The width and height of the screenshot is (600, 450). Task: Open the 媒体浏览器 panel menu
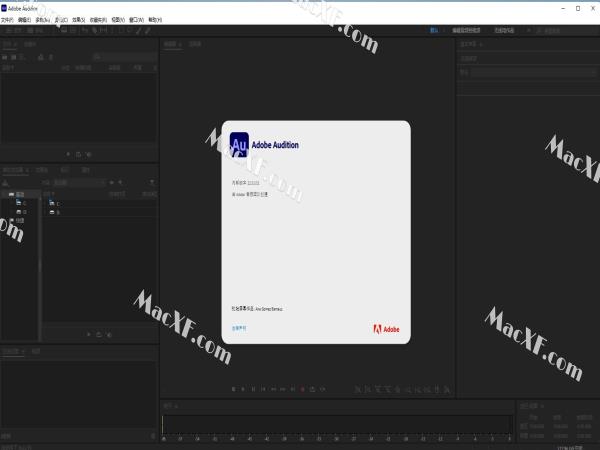(x=27, y=170)
